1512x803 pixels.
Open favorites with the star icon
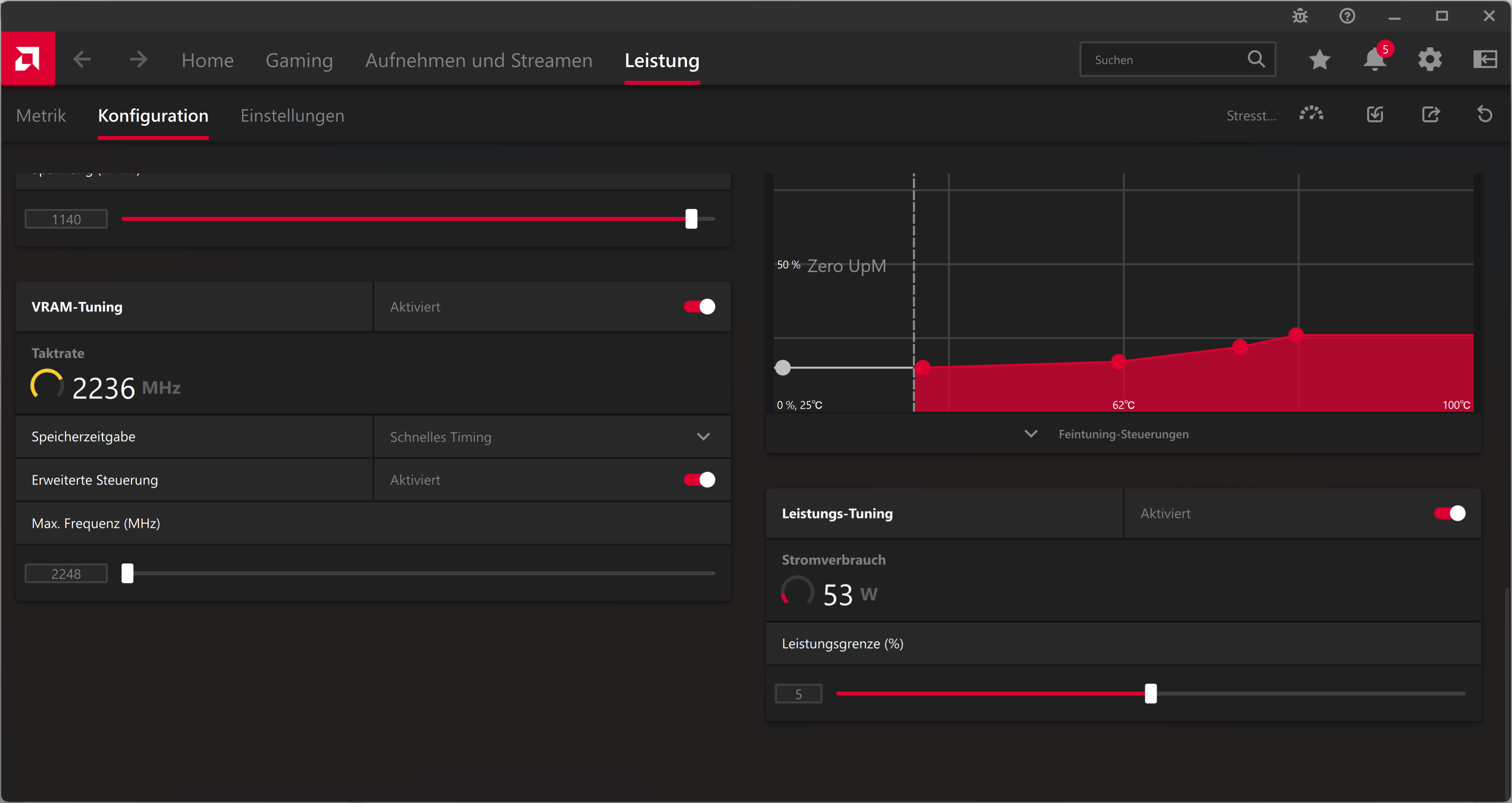pyautogui.click(x=1319, y=59)
